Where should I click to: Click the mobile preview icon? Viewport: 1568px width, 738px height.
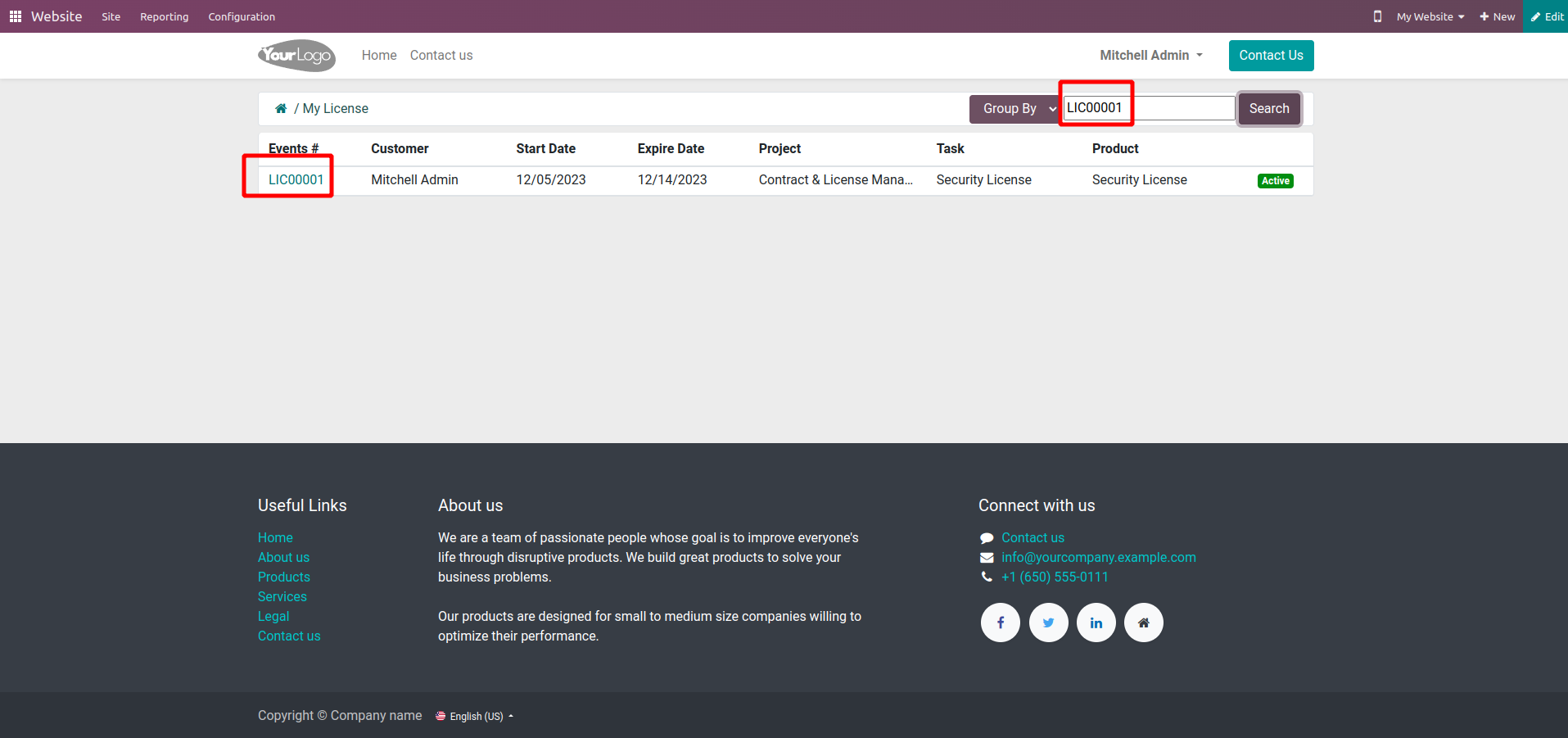pos(1377,16)
